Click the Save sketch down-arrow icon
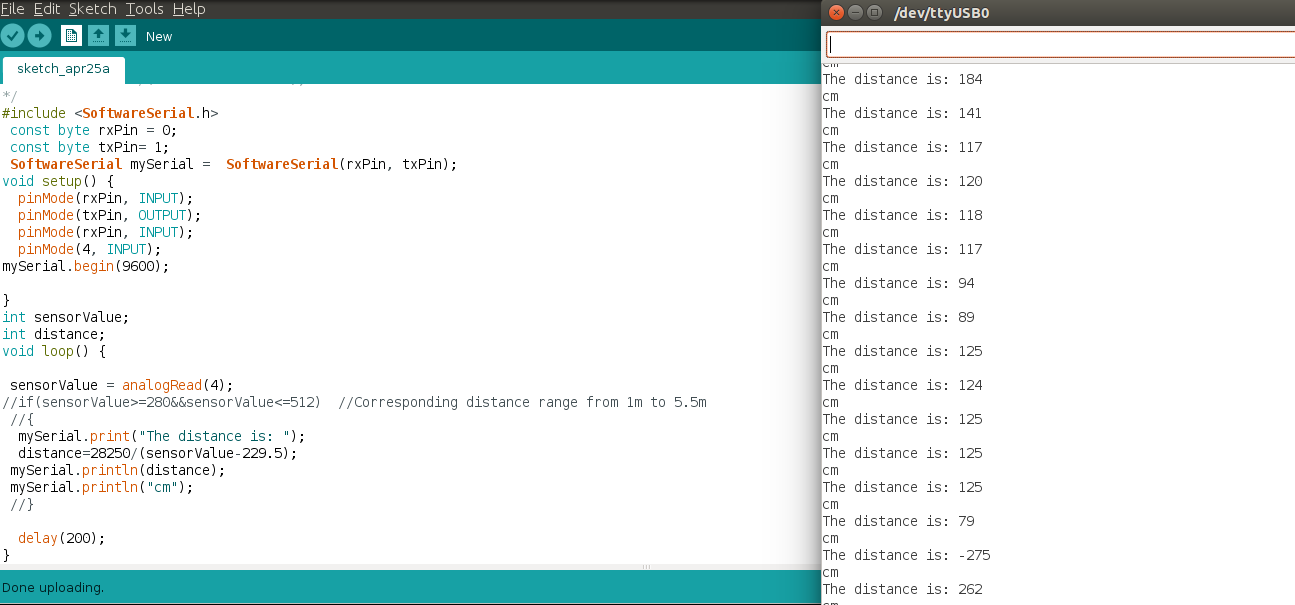Image resolution: width=1295 pixels, height=605 pixels. pyautogui.click(x=125, y=36)
